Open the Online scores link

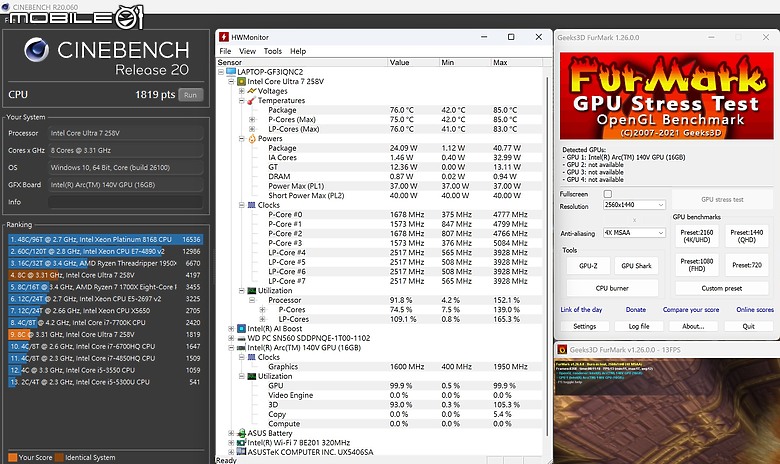pos(755,309)
